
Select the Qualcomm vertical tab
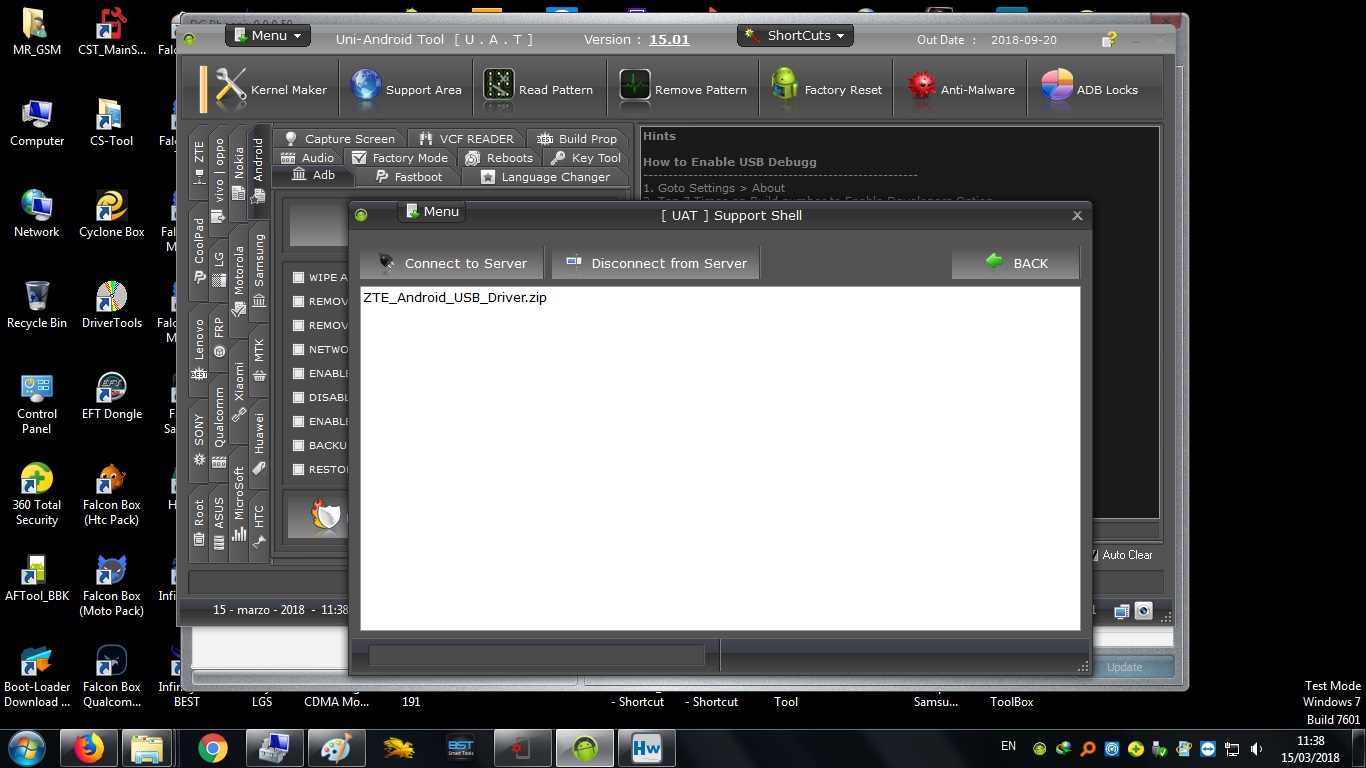pyautogui.click(x=219, y=426)
